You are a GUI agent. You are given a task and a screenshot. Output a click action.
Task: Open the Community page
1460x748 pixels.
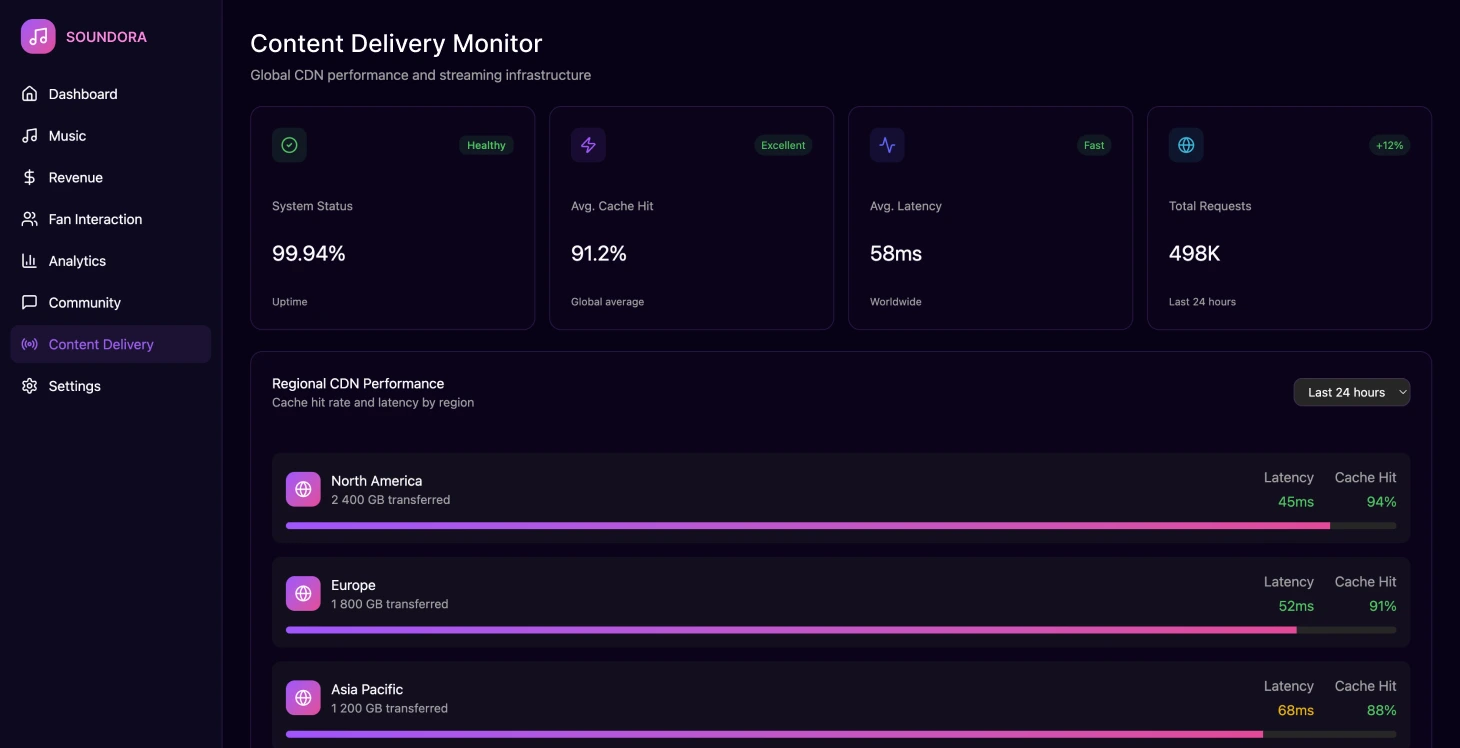pos(84,303)
